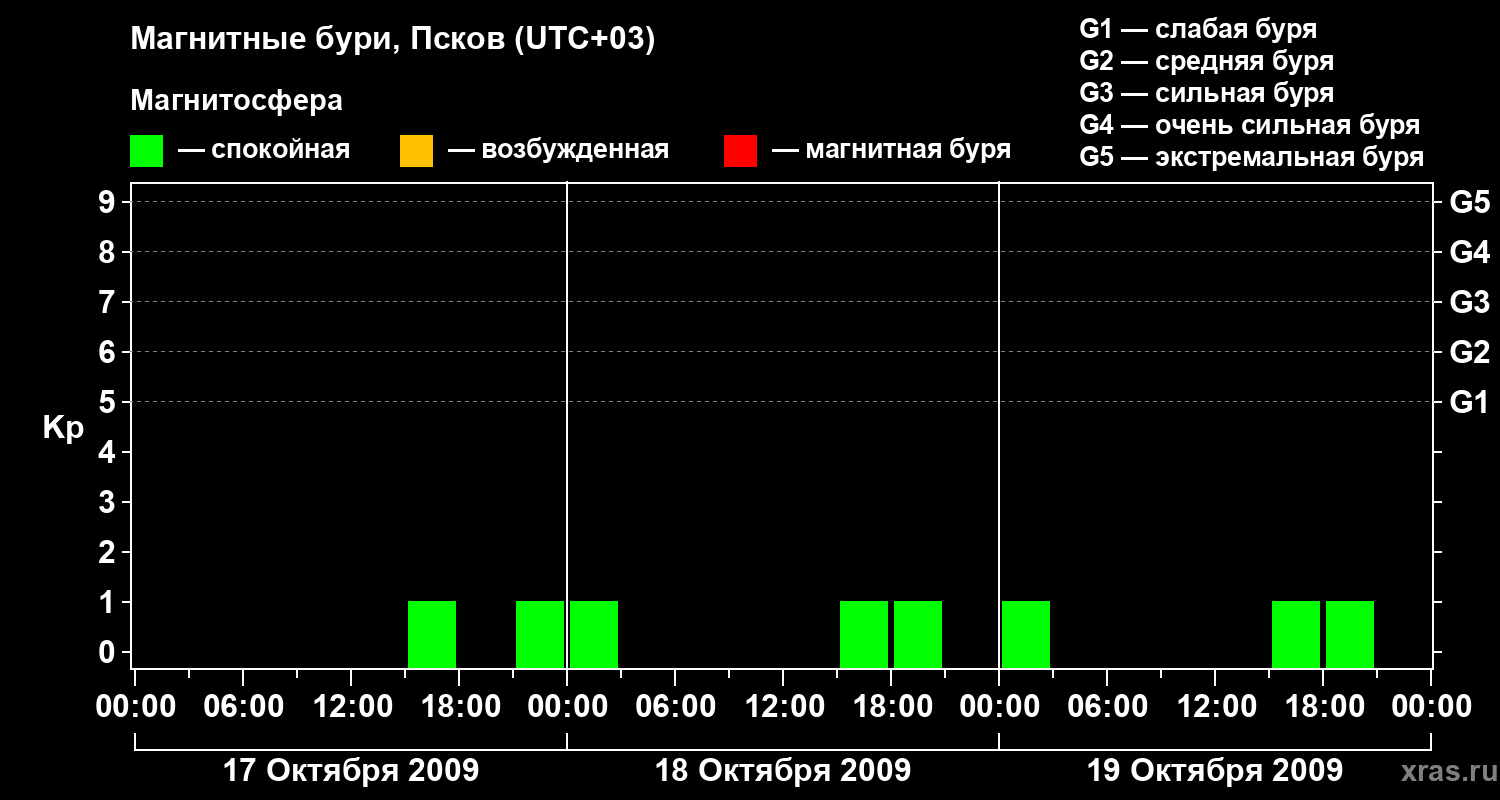Click the green bar for 18 Октября 00:00–03:00
The width and height of the screenshot is (1500, 800).
(x=594, y=634)
